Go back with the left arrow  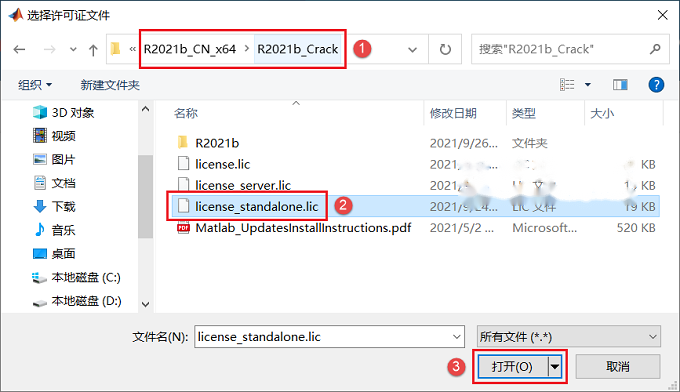[19, 49]
